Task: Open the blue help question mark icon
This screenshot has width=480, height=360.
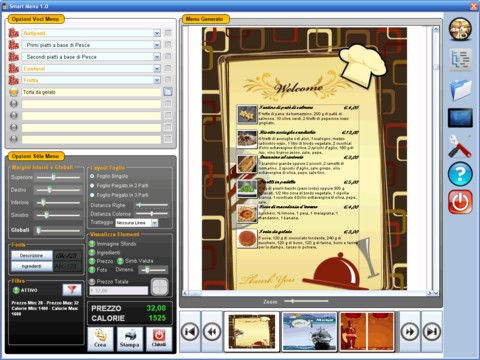Action: coord(460,174)
